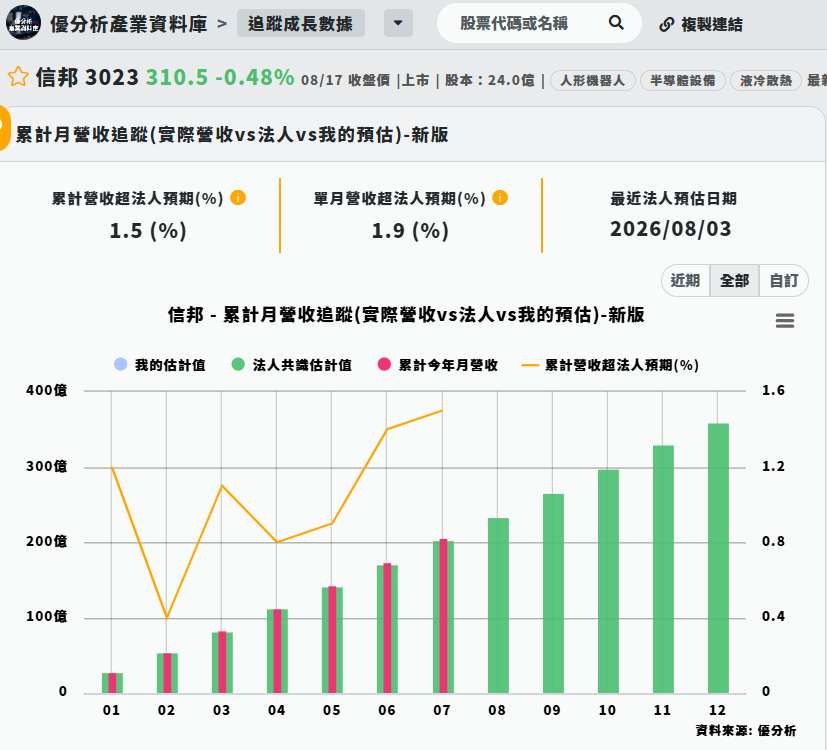Click the green bar for month 12
The width and height of the screenshot is (827, 750).
[x=718, y=558]
